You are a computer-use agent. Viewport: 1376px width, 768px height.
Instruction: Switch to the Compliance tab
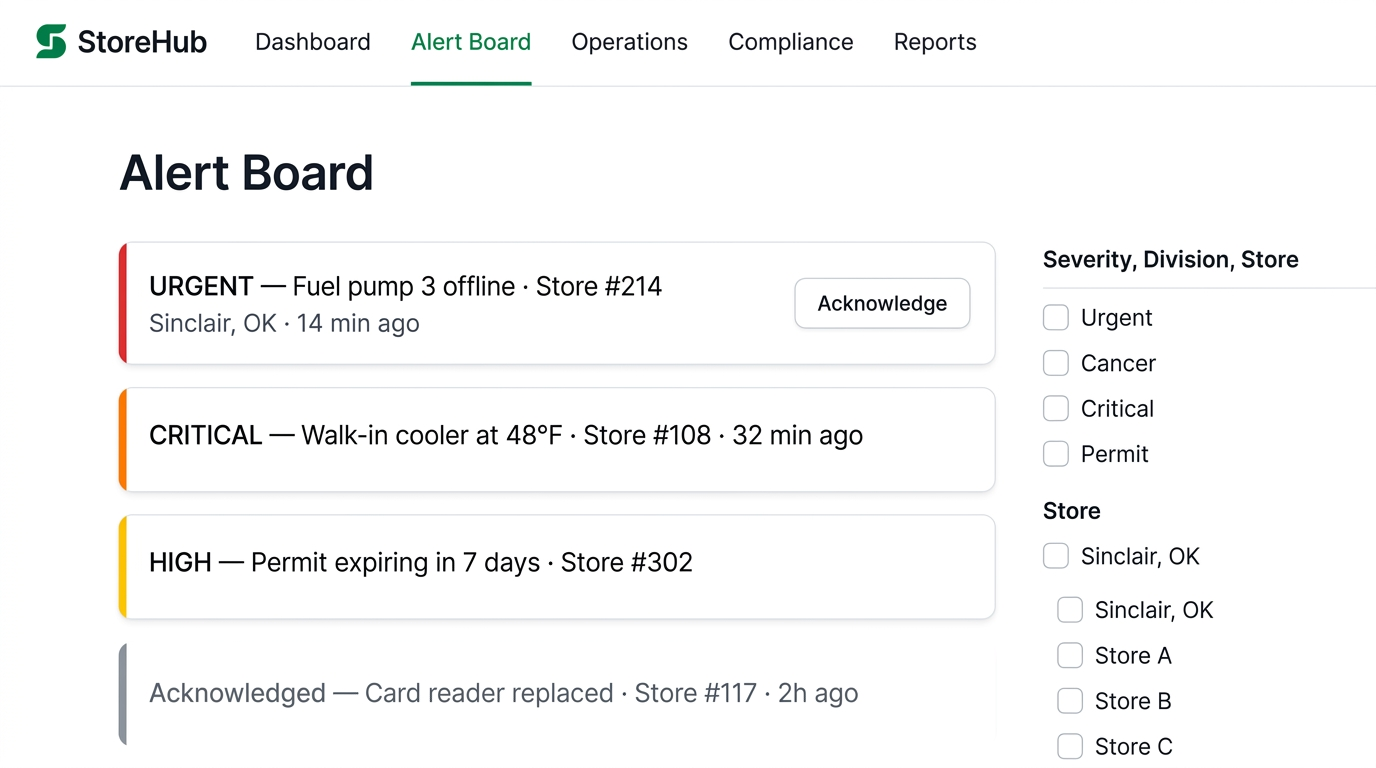[791, 42]
